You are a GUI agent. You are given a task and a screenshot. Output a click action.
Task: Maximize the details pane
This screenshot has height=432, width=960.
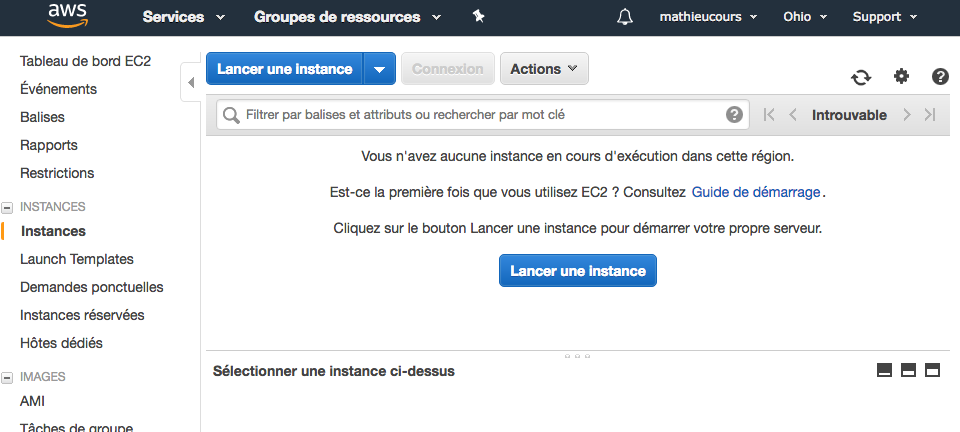(932, 370)
